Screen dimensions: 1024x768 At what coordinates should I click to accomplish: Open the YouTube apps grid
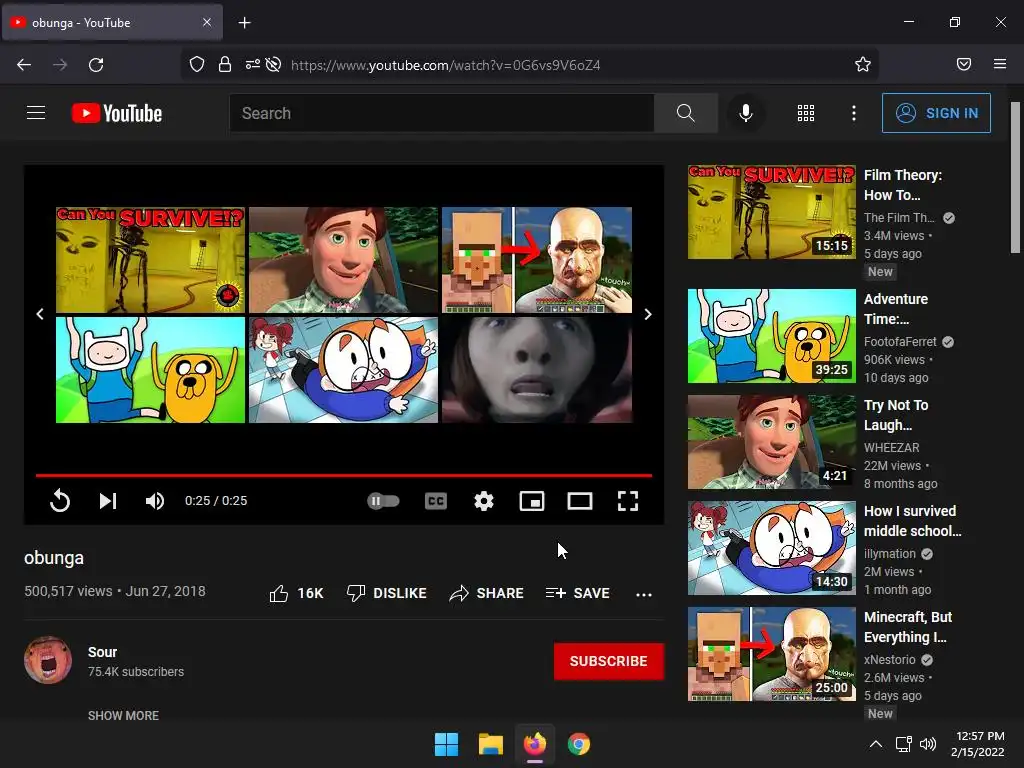coord(806,113)
